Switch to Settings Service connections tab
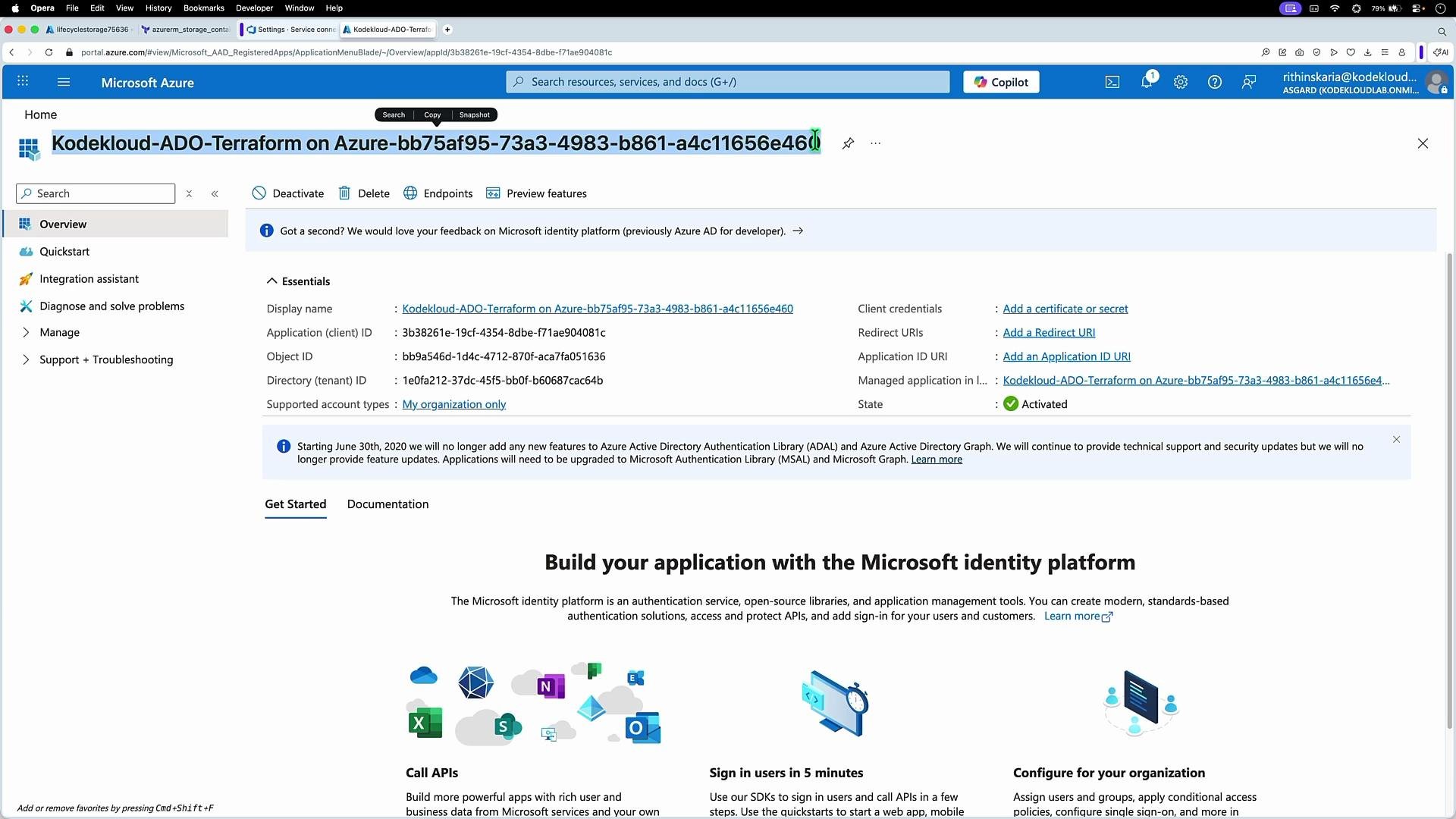 [x=290, y=30]
